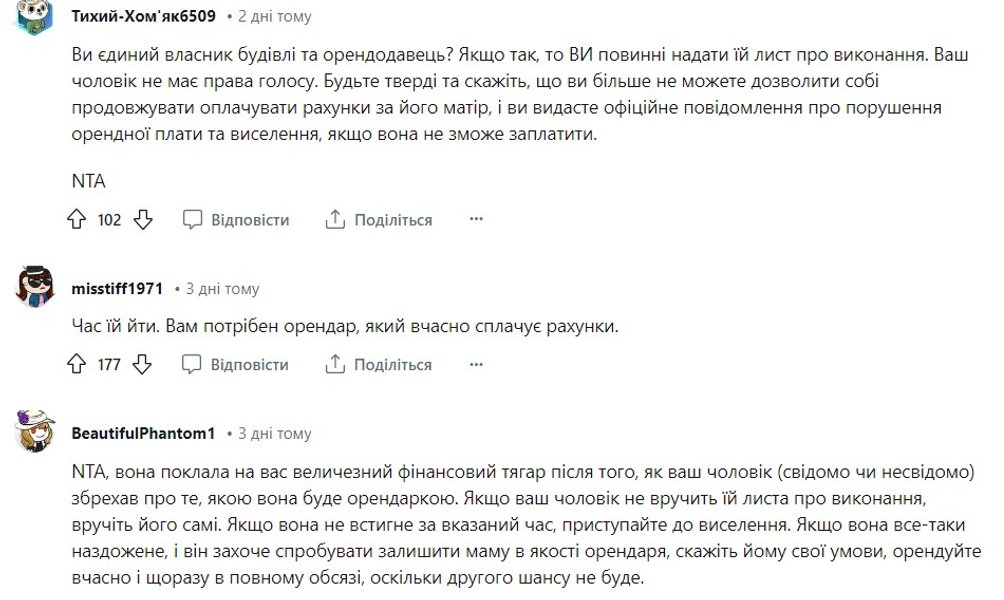Image resolution: width=1004 pixels, height=600 pixels.
Task: Upvote misstiff1971's comment
Action: (x=78, y=365)
